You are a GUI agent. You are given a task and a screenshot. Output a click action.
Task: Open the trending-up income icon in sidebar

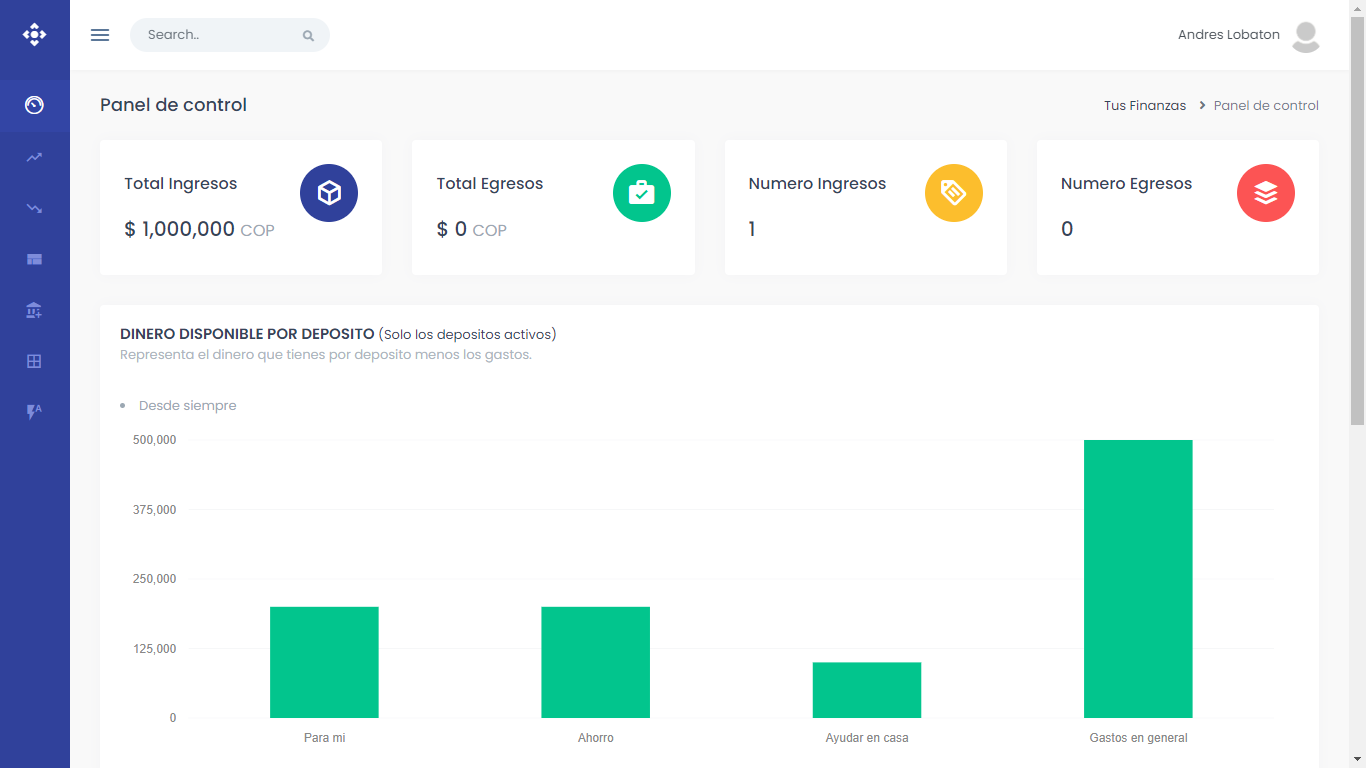pos(34,157)
